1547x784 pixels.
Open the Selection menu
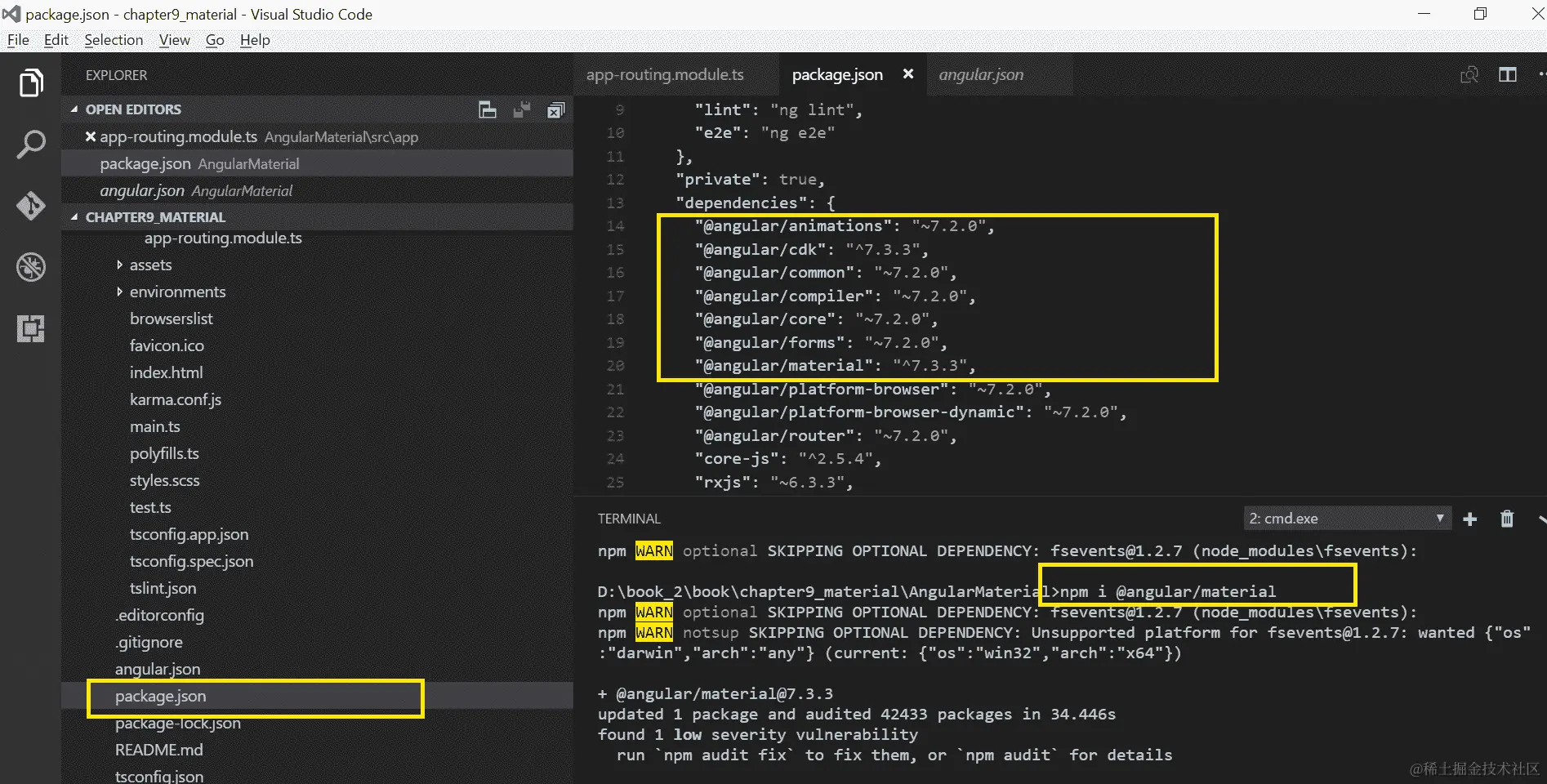pyautogui.click(x=114, y=40)
